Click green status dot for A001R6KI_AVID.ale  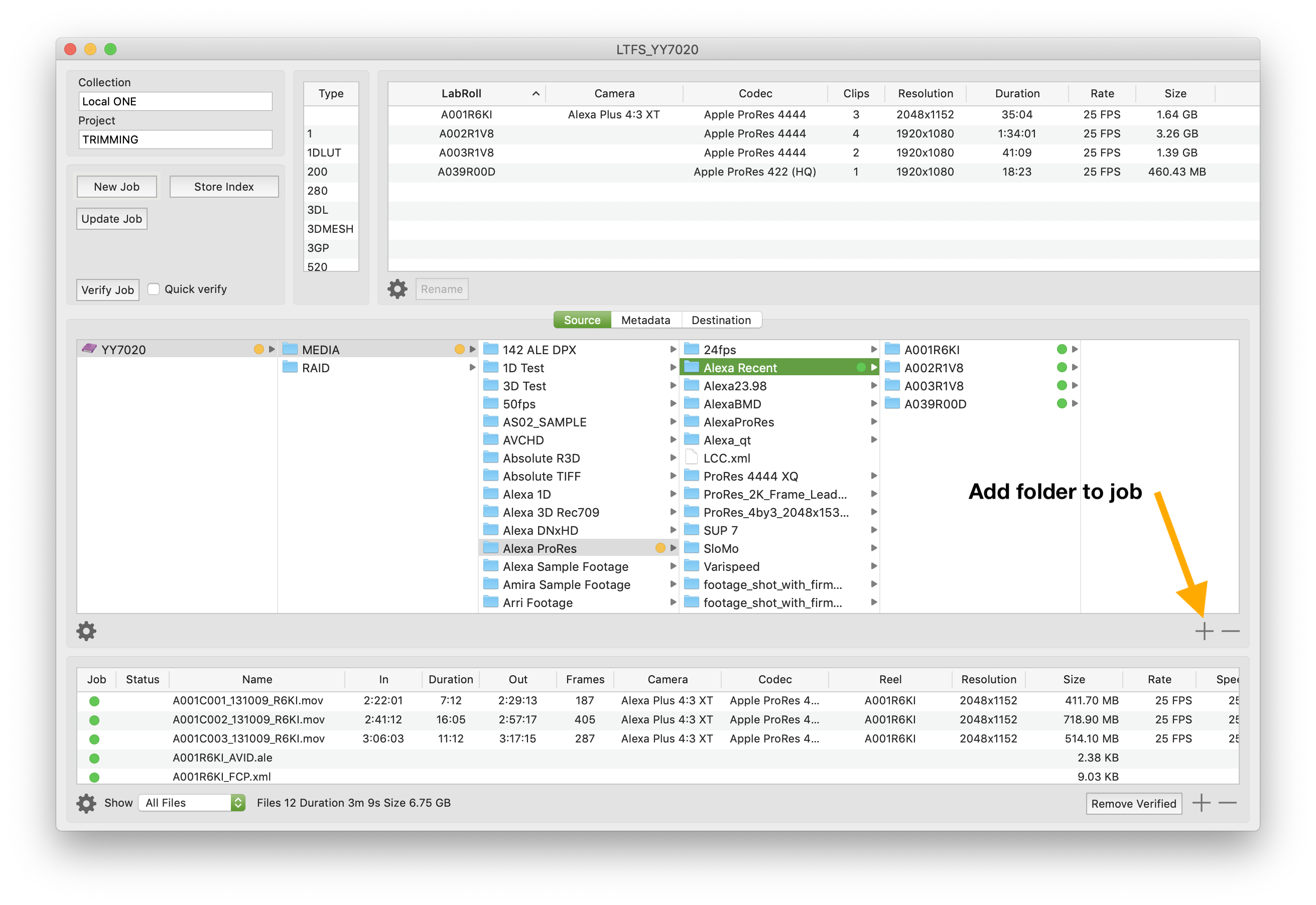point(94,758)
